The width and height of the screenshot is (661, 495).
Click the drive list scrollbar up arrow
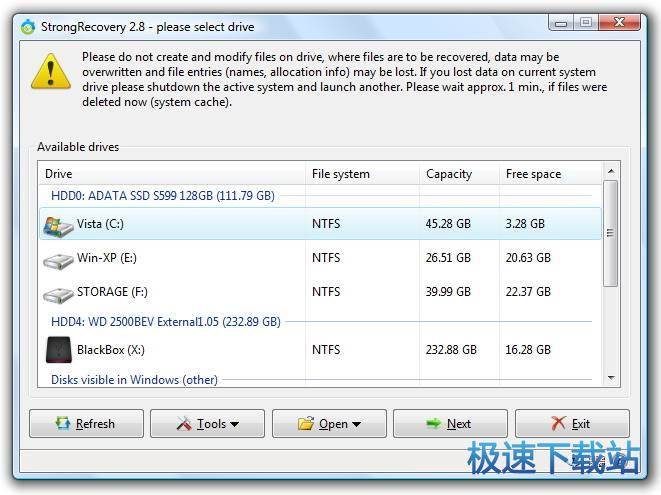611,171
